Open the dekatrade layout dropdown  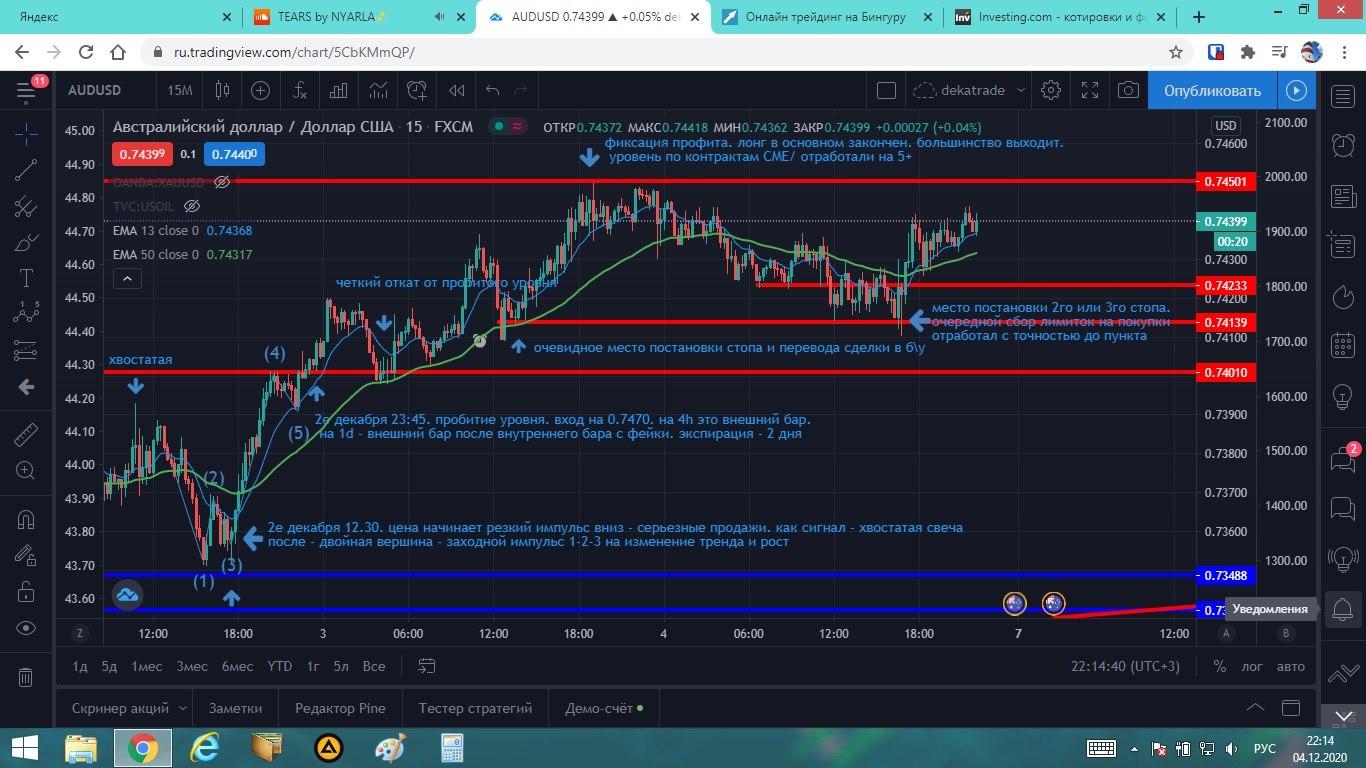tap(969, 91)
